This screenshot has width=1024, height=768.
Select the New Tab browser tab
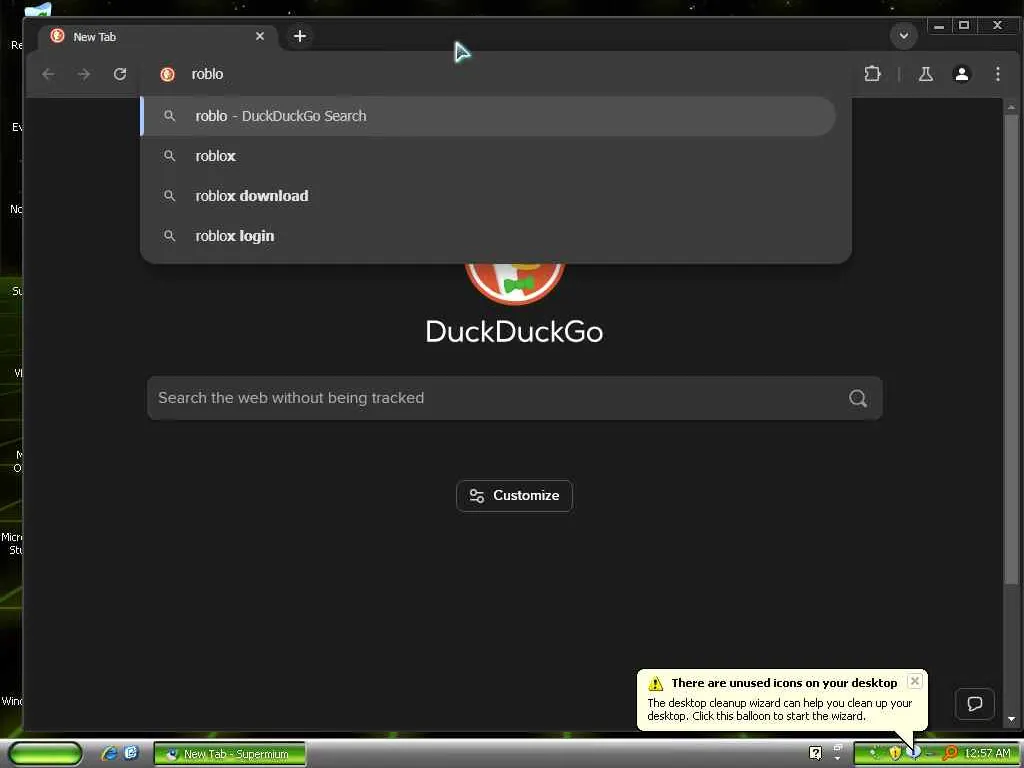coord(157,37)
